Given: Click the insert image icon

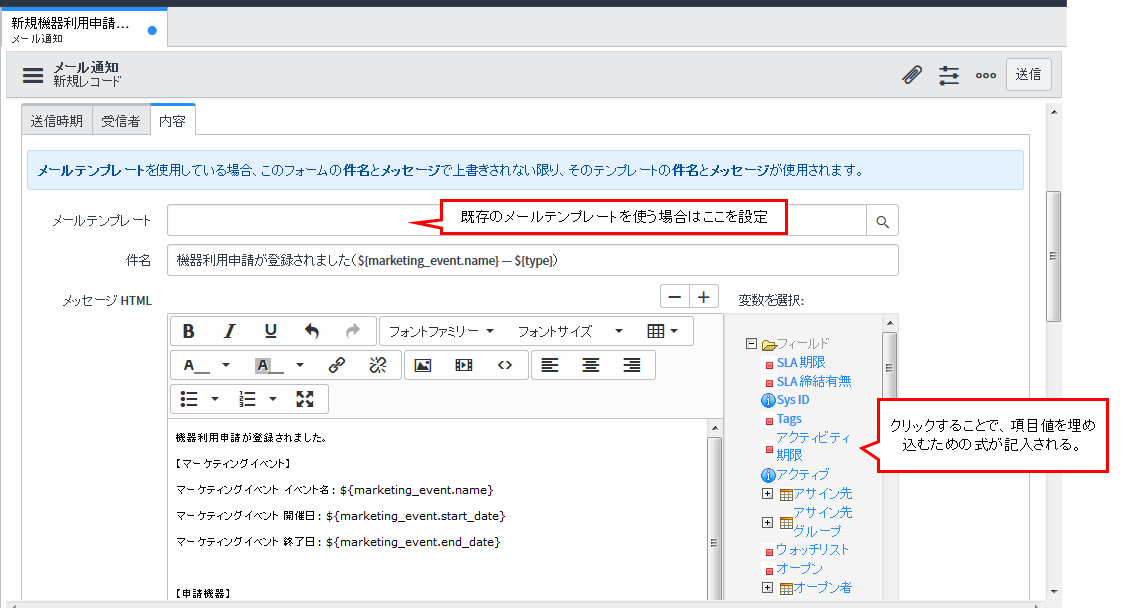Looking at the screenshot, I should point(422,365).
